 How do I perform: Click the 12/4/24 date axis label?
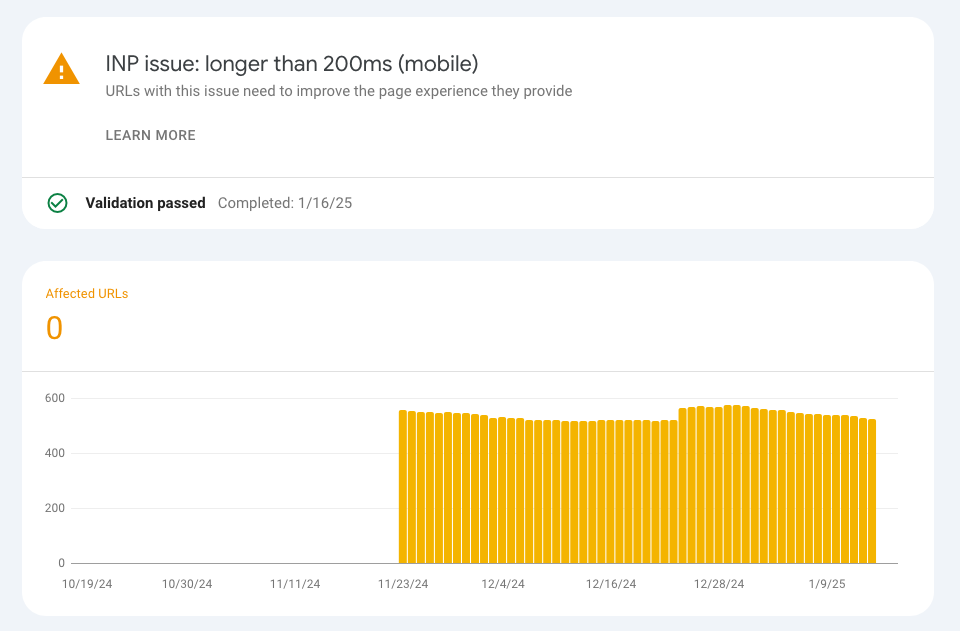coord(502,584)
